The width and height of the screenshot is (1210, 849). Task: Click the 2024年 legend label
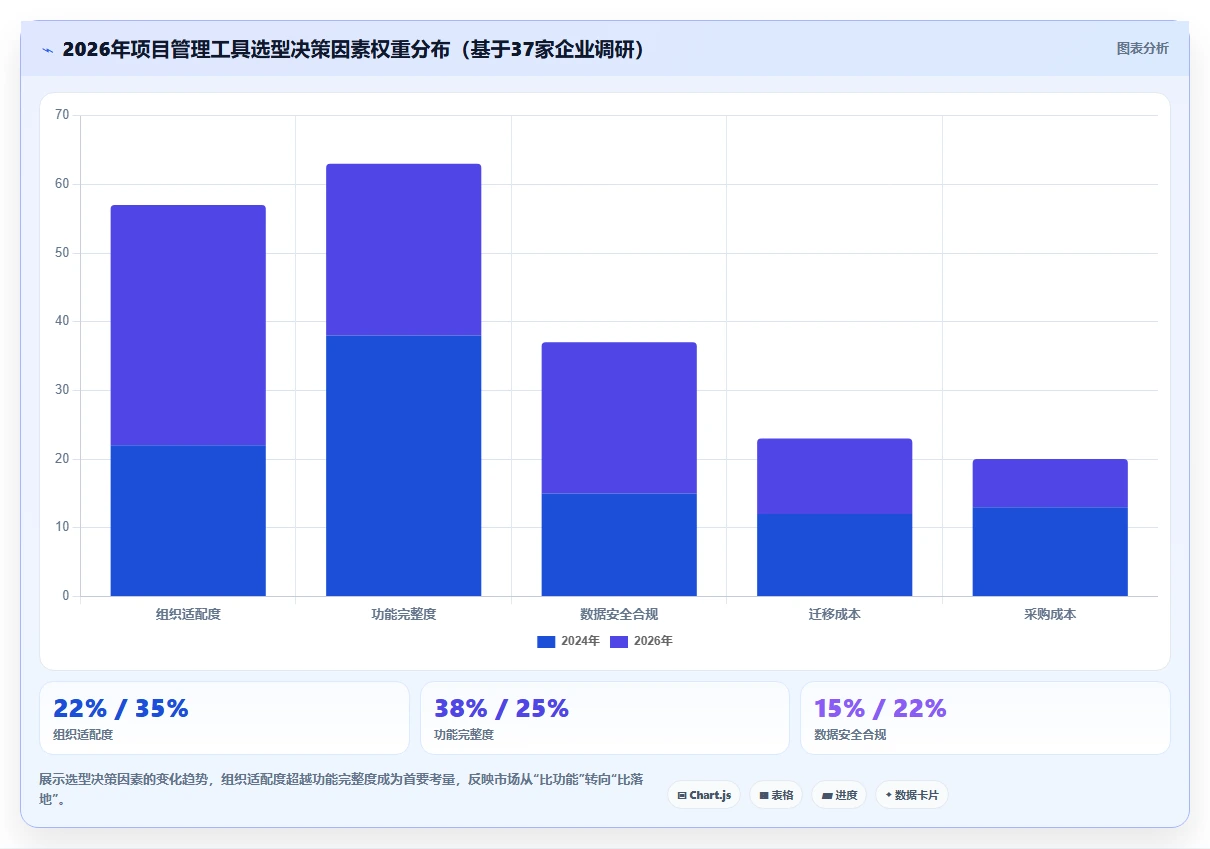pyautogui.click(x=580, y=641)
